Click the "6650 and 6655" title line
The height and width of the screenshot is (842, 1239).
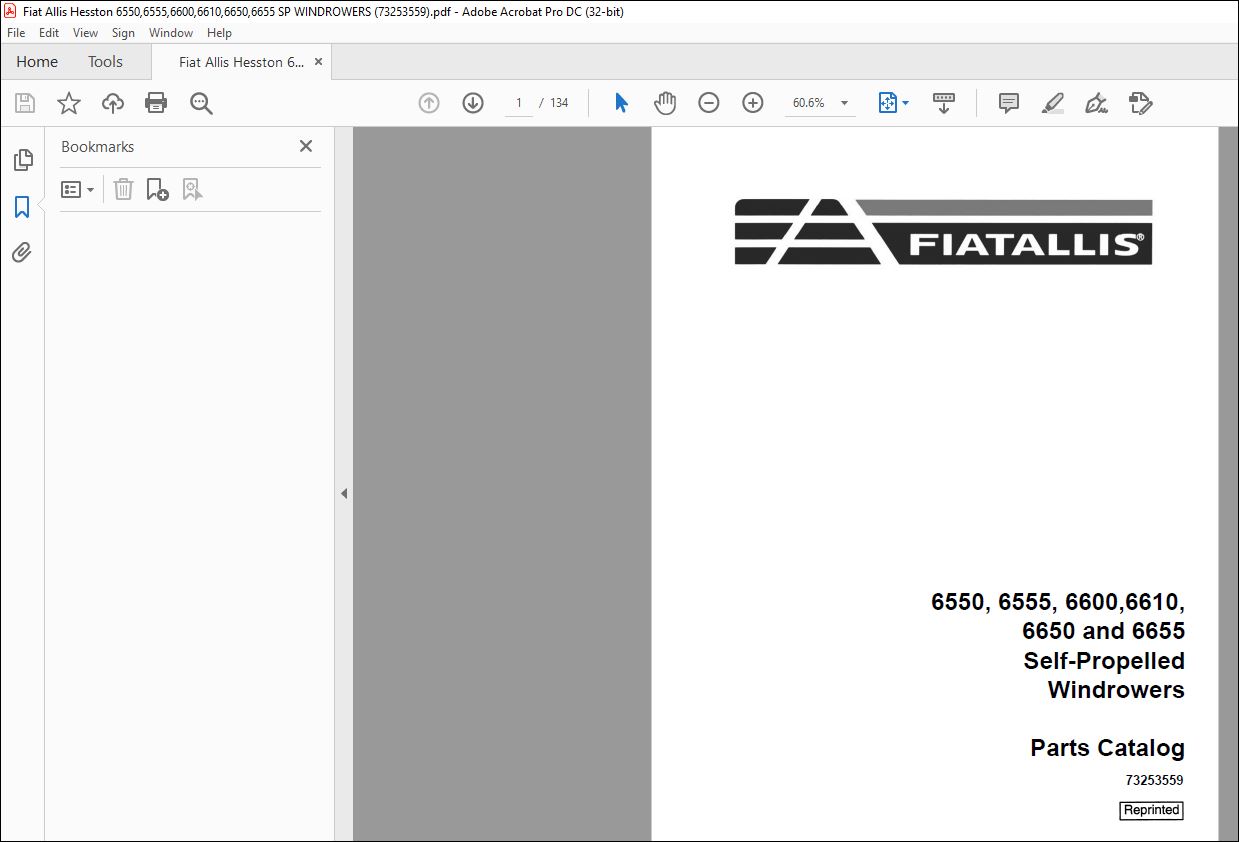click(1103, 631)
